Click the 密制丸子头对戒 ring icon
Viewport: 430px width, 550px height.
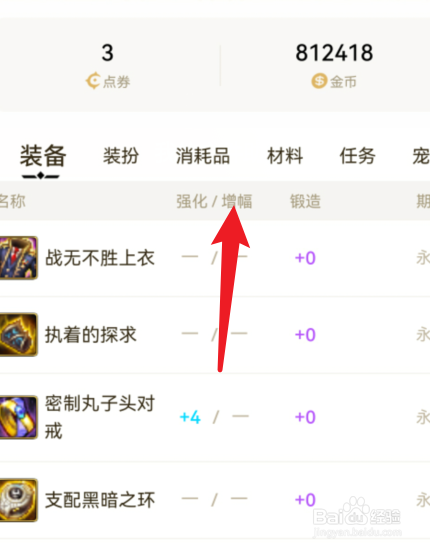(18, 417)
